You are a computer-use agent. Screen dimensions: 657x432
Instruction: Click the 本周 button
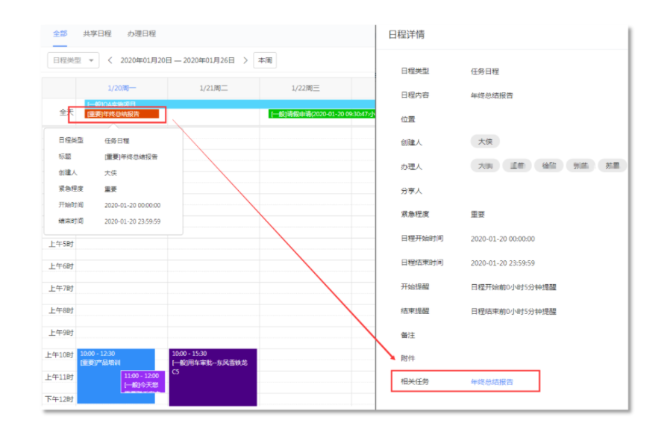click(x=265, y=60)
